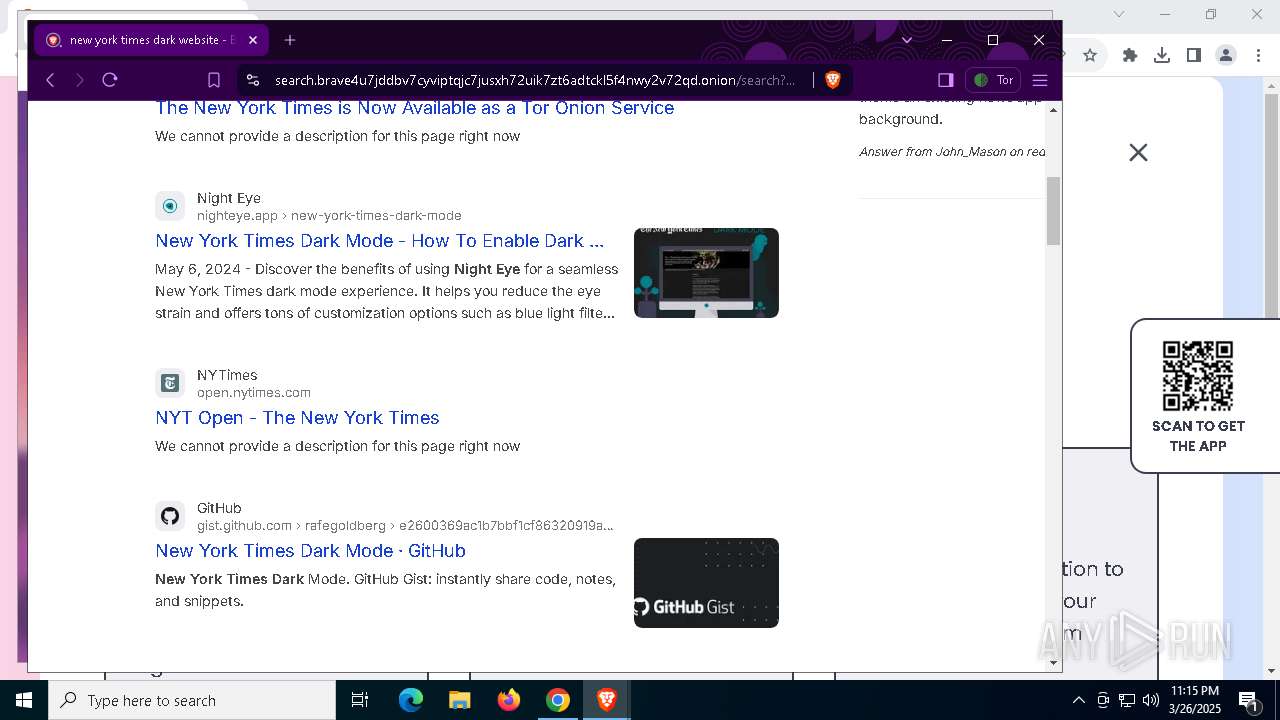Expand Chrome tab search chevron
This screenshot has height=720, width=1280.
coord(1119,14)
